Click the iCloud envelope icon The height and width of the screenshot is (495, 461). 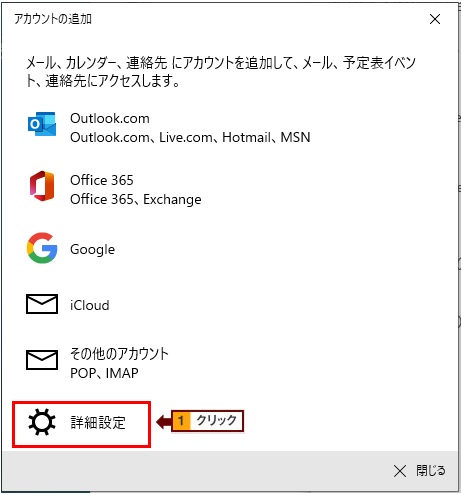pyautogui.click(x=42, y=304)
